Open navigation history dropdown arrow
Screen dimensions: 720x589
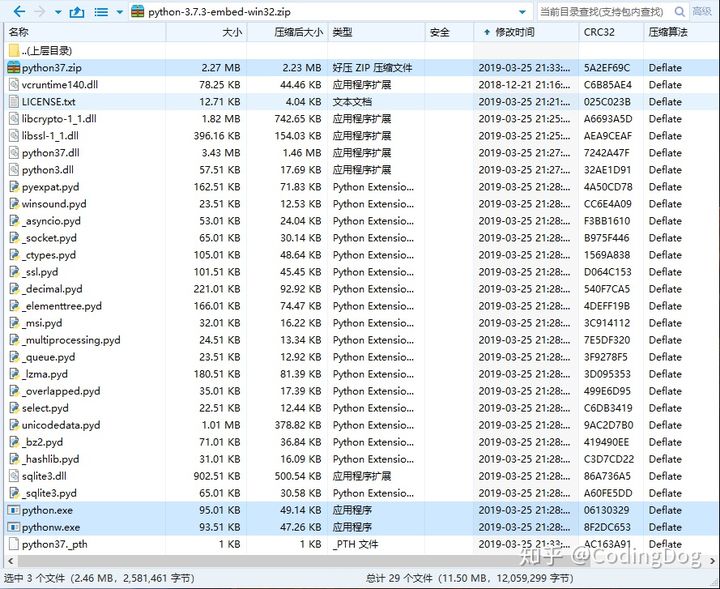coord(58,12)
